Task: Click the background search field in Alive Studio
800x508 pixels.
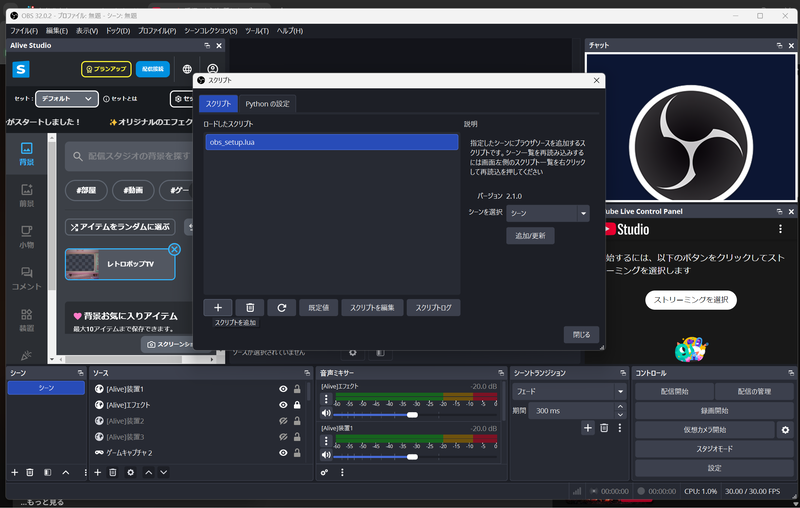Action: (x=131, y=156)
